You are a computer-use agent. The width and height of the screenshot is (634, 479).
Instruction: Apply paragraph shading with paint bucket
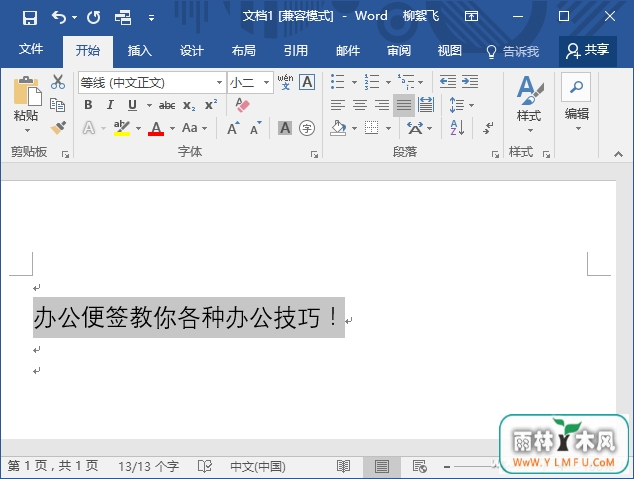pyautogui.click(x=338, y=128)
